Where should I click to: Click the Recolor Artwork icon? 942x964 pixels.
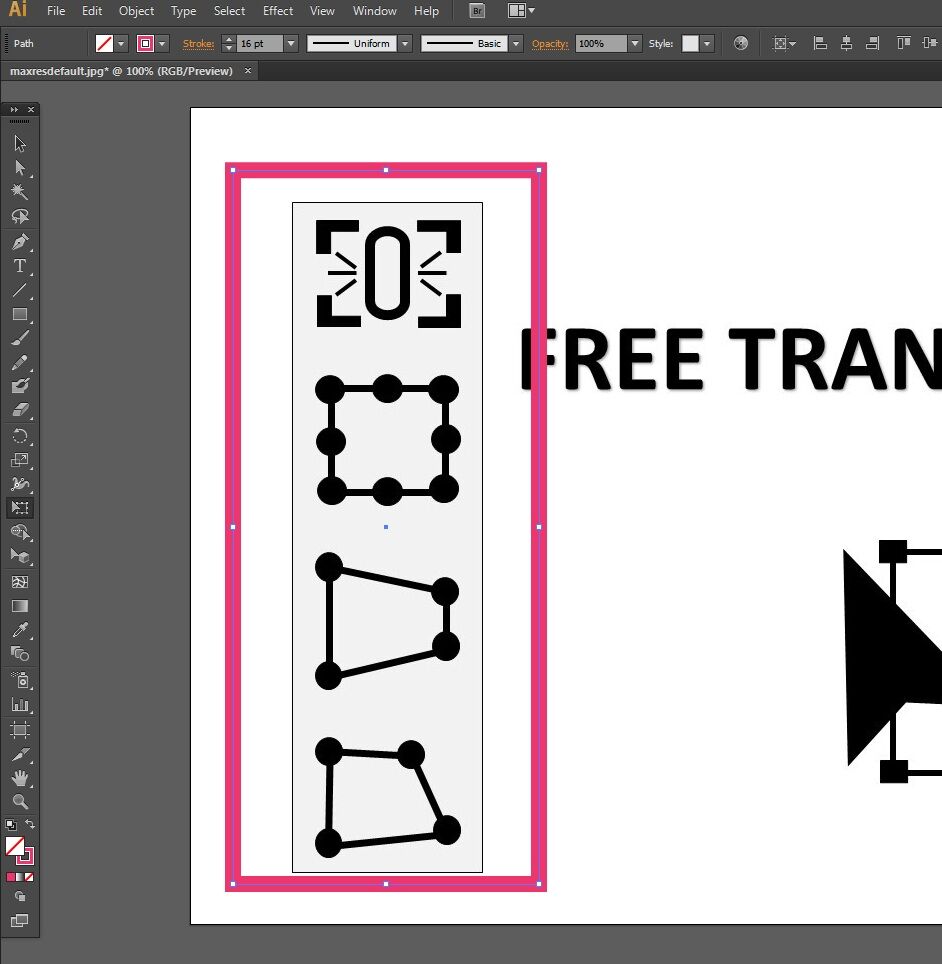(x=741, y=43)
